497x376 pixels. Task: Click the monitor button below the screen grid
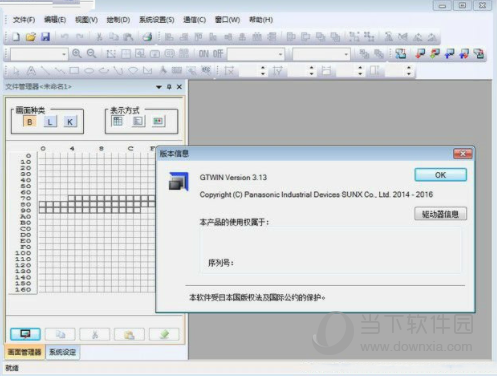(x=25, y=334)
